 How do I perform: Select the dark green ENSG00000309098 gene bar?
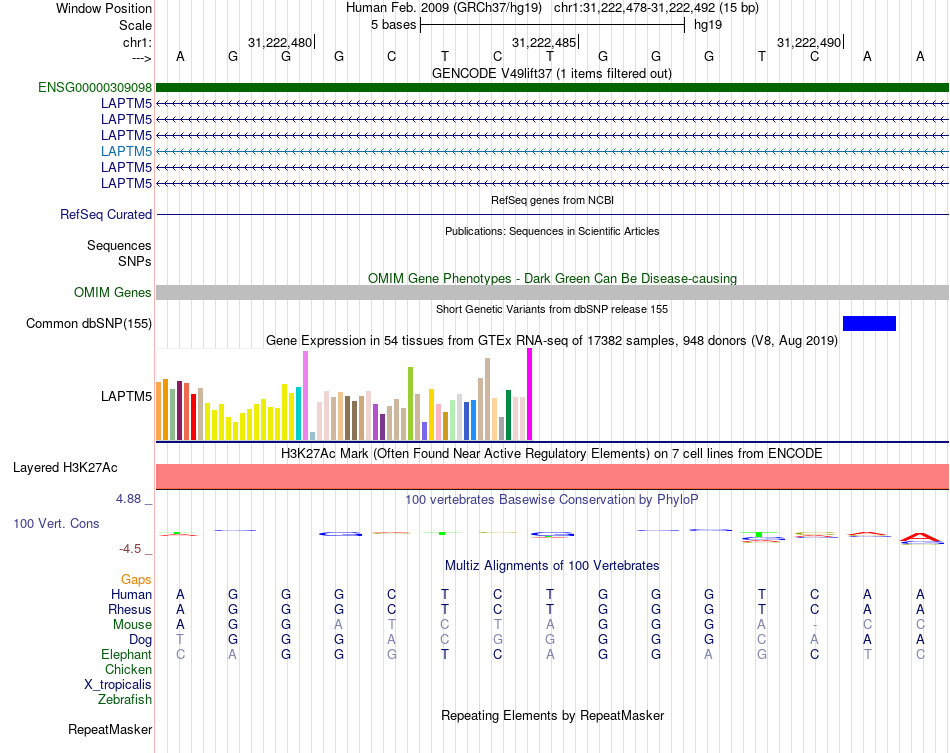point(552,87)
